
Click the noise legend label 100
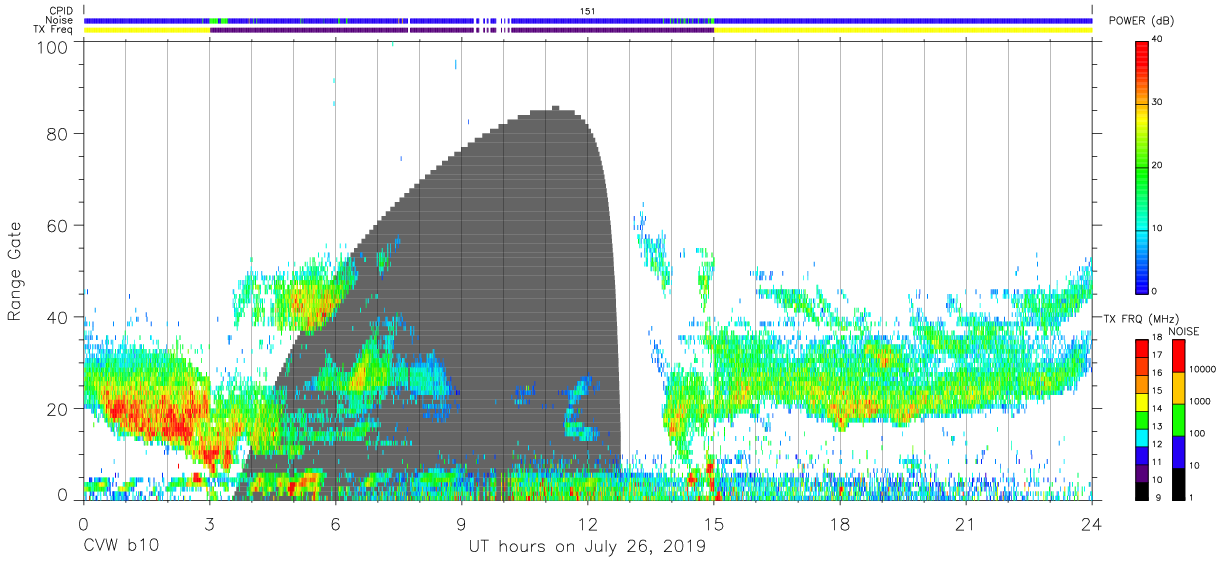(1197, 433)
